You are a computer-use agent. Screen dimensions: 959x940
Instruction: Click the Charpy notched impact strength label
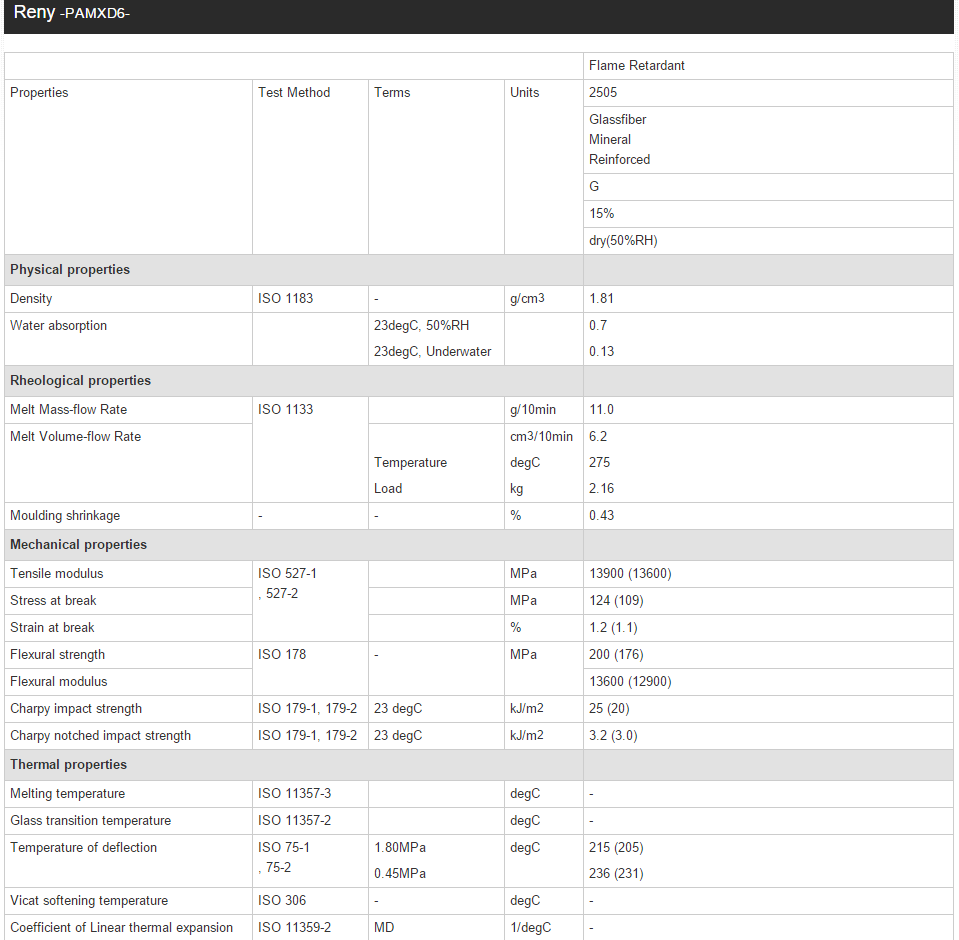(x=100, y=735)
